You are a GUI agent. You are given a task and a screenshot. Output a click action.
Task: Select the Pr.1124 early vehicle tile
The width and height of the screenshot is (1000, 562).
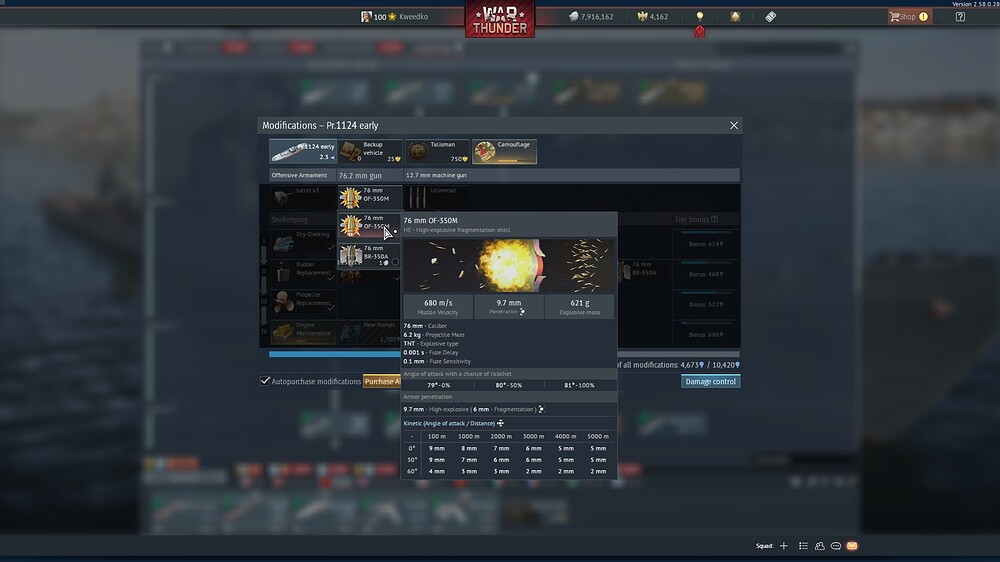(x=303, y=152)
